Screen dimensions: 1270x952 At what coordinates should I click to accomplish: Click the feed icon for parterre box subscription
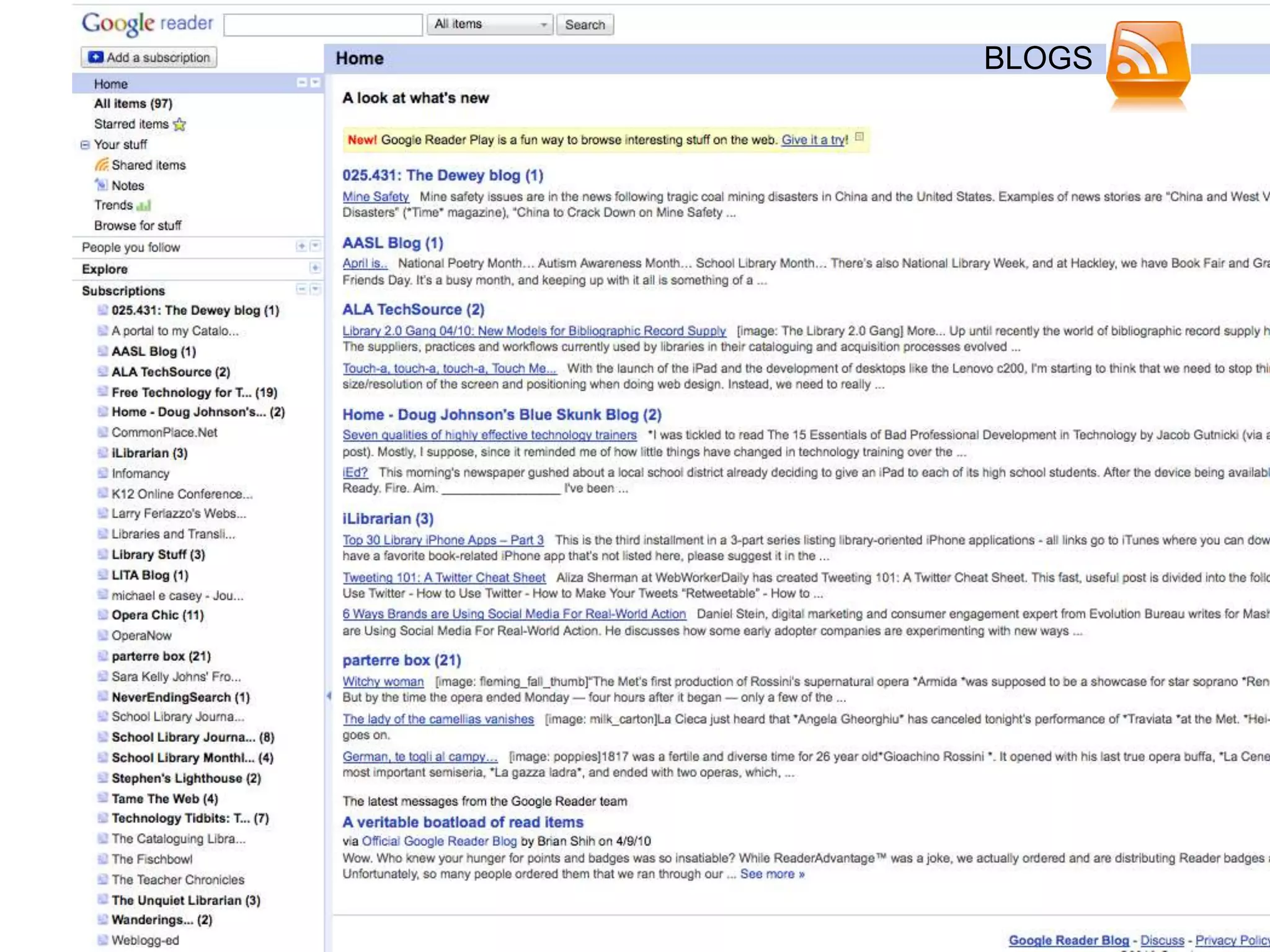(103, 656)
